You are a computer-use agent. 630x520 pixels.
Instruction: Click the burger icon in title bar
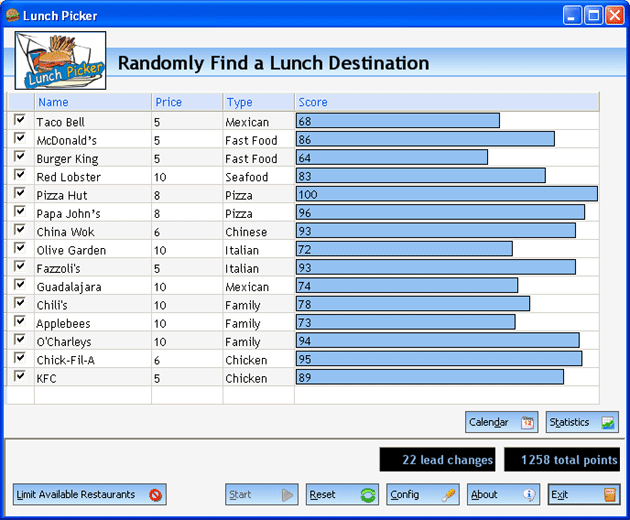[12, 15]
